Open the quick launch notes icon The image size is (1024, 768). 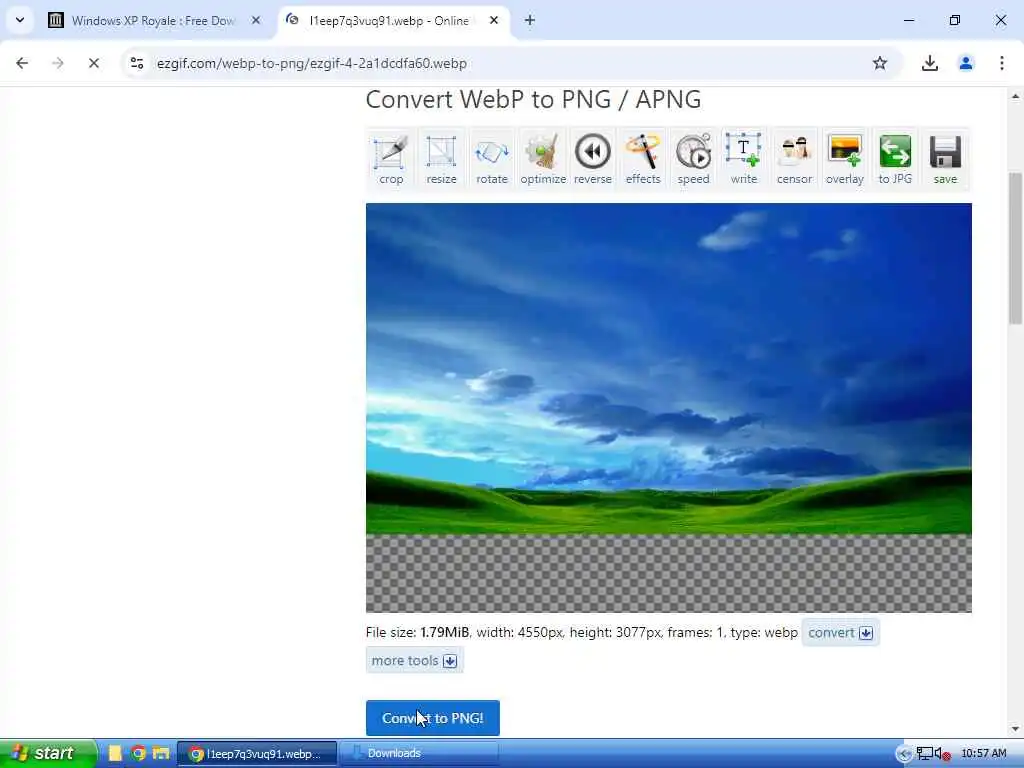[115, 754]
